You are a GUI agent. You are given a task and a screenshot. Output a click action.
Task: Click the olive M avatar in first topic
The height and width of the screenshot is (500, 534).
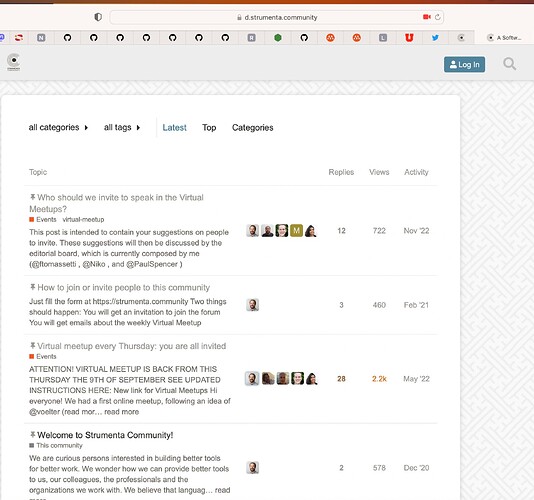pos(296,231)
